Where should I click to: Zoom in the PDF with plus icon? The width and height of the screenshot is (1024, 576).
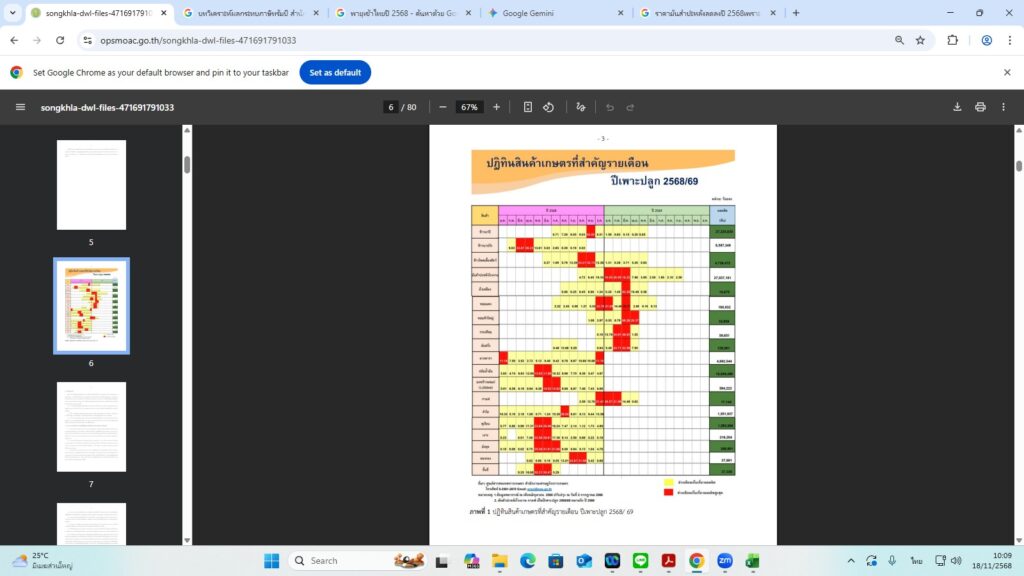pyautogui.click(x=497, y=107)
